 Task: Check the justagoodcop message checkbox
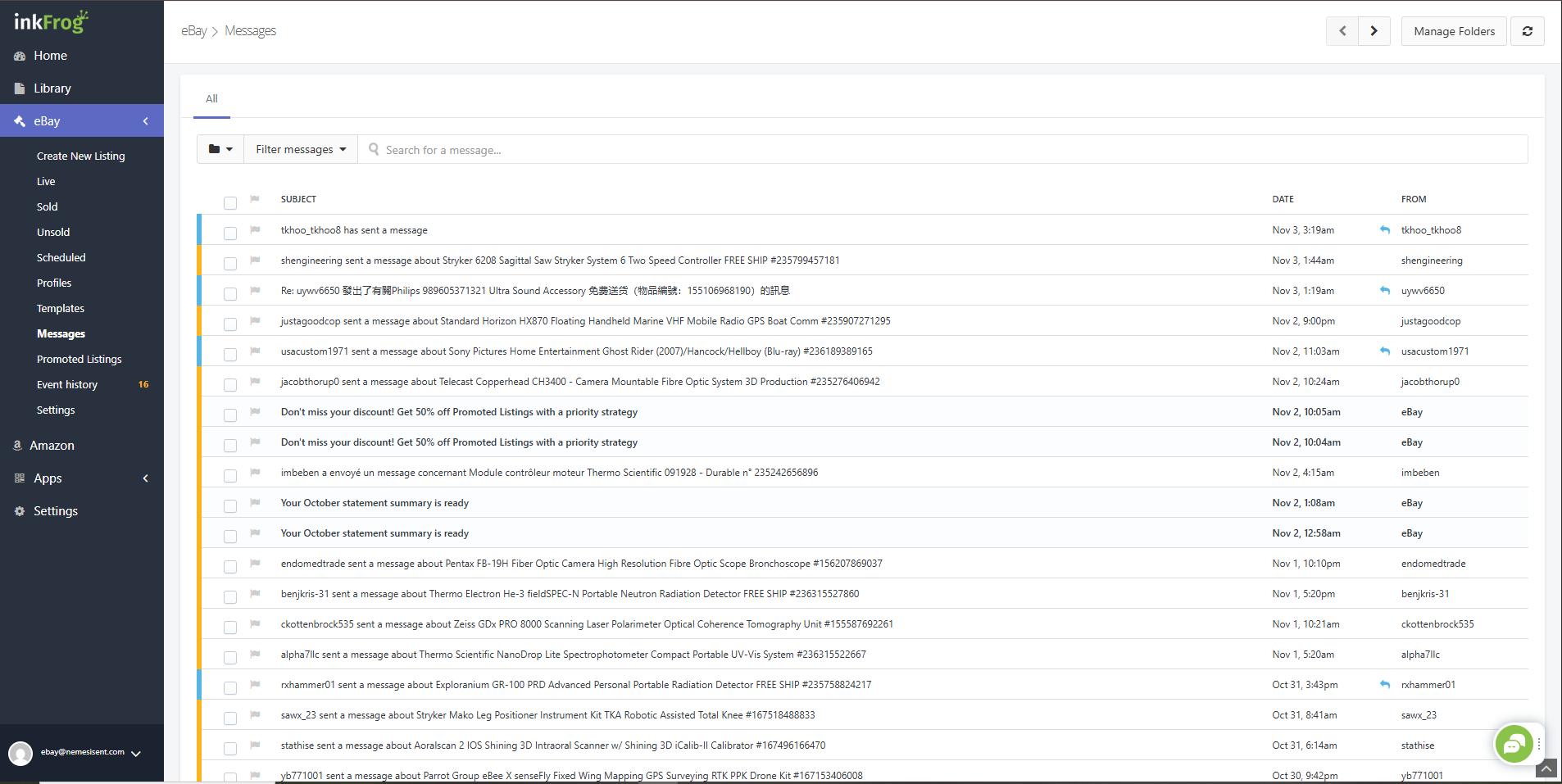pyautogui.click(x=230, y=324)
